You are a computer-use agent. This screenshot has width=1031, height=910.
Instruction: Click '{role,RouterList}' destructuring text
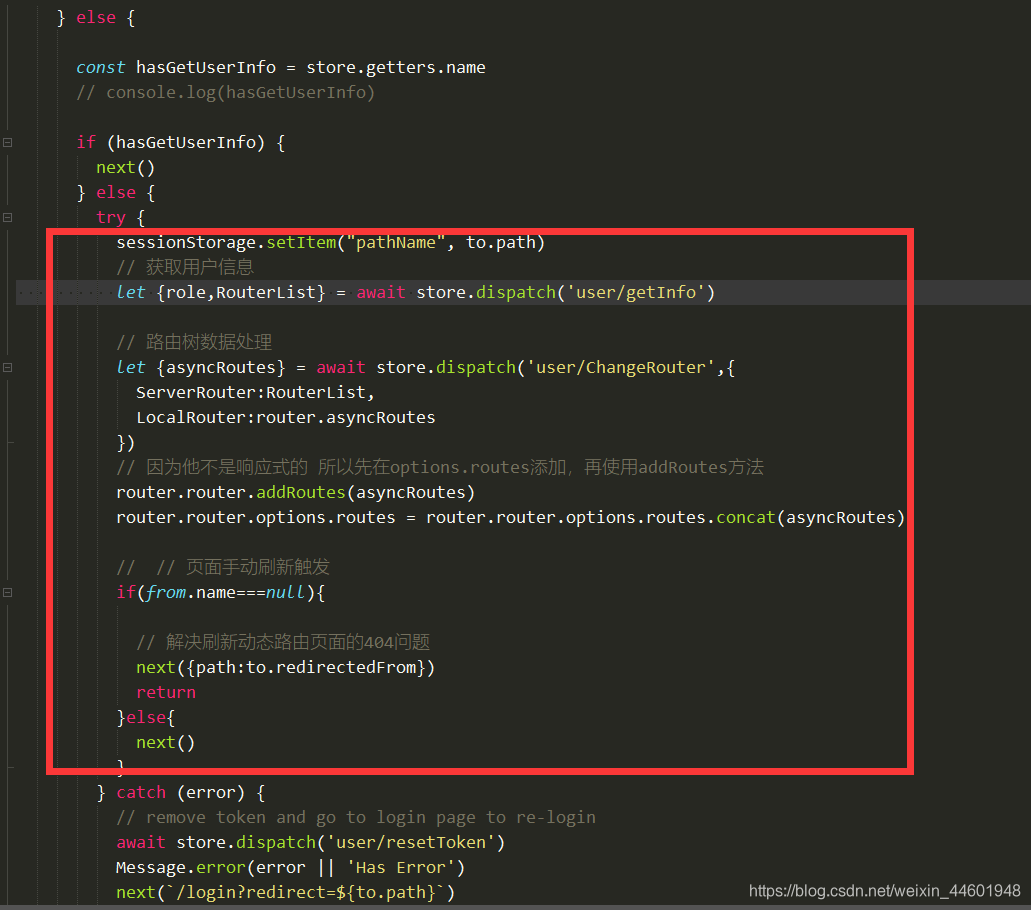click(241, 292)
